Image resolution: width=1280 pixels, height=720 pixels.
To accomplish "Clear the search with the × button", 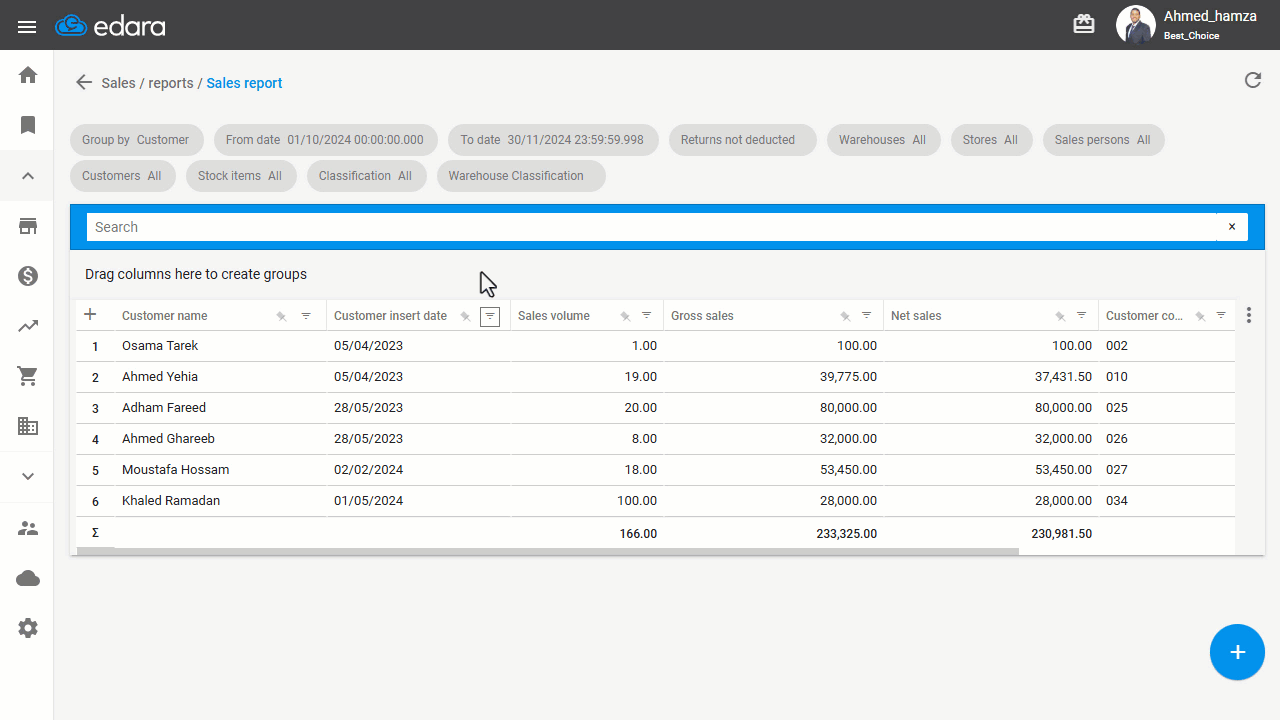I will click(x=1232, y=227).
